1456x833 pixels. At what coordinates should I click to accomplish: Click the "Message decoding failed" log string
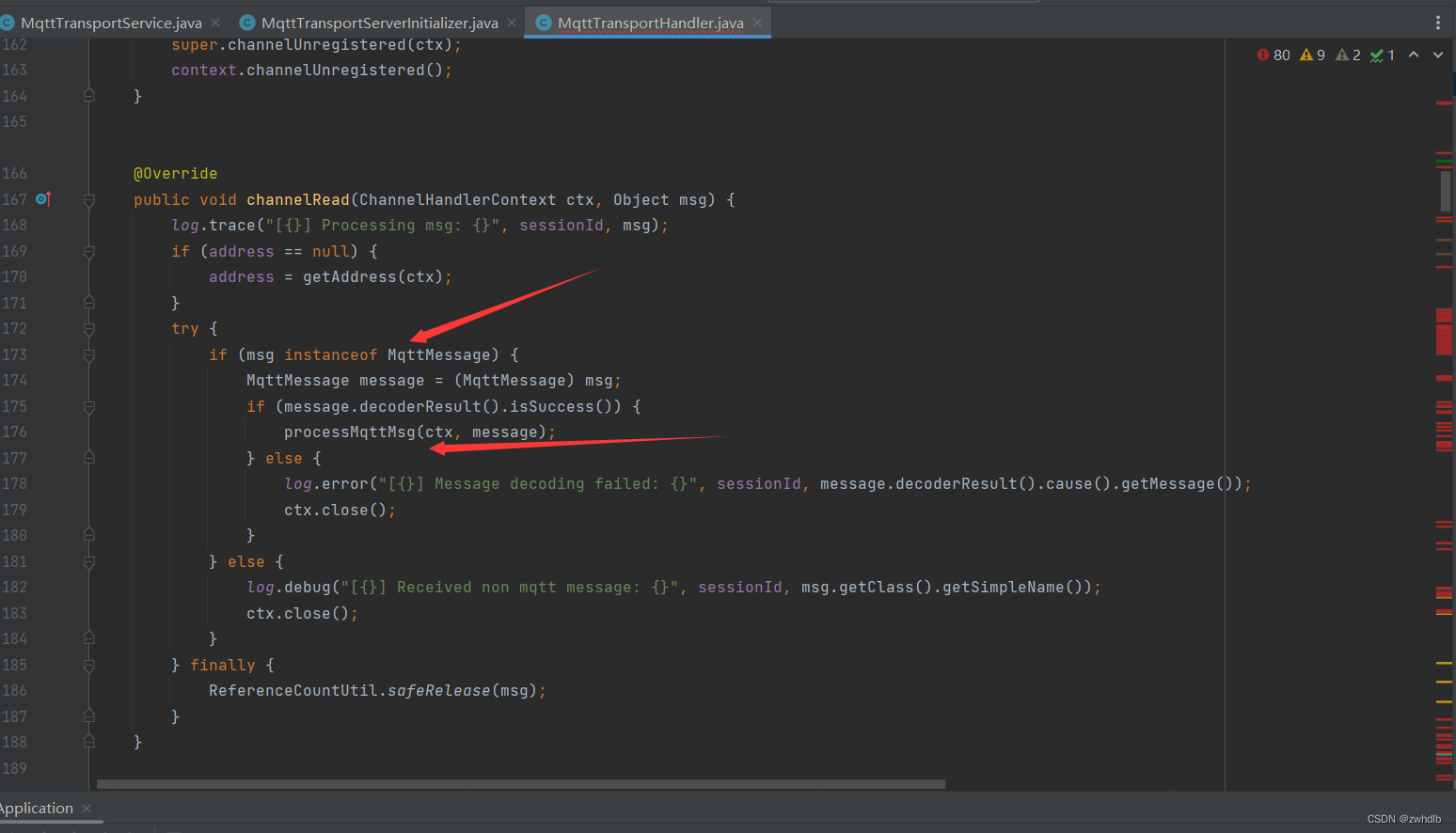click(x=538, y=484)
